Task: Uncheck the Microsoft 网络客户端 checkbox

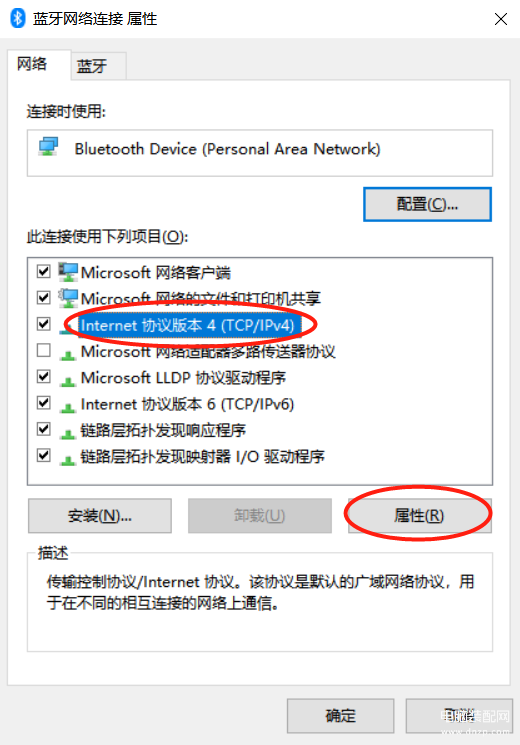Action: click(44, 272)
